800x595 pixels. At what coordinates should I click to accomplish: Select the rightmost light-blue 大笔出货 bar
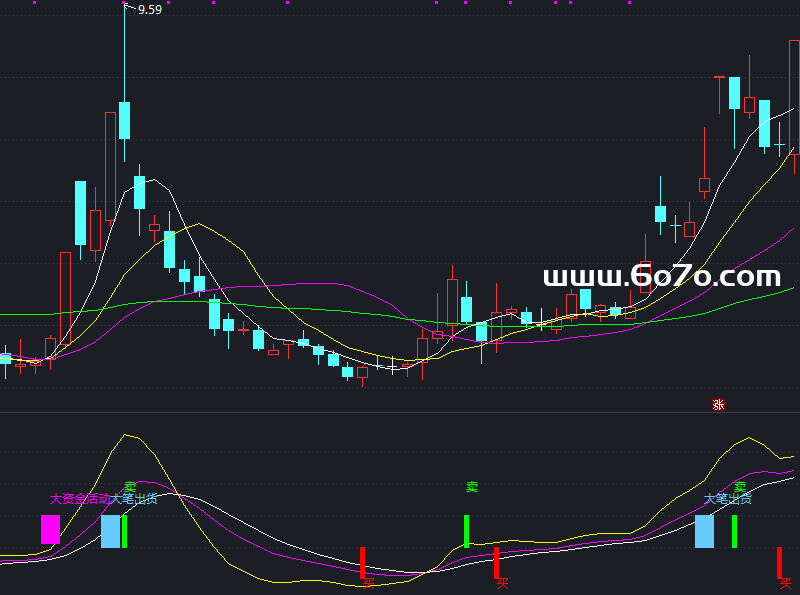704,531
